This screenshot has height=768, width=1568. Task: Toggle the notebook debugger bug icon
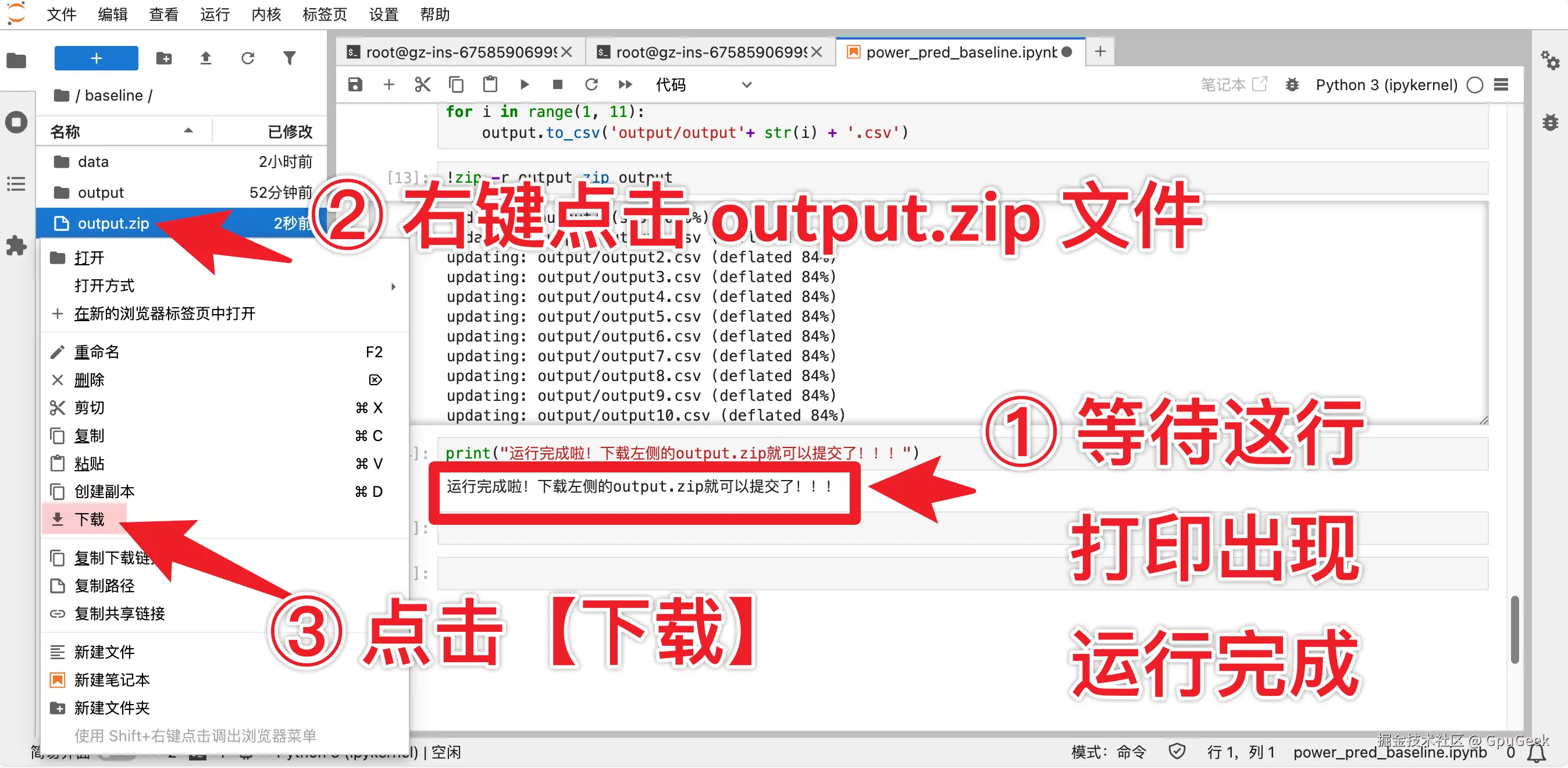1292,85
